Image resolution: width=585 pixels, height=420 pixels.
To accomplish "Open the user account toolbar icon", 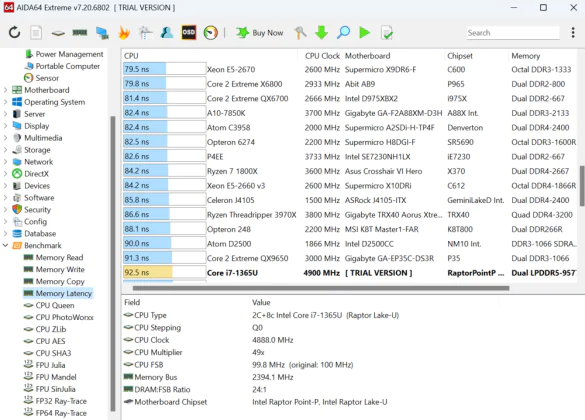I will click(x=167, y=33).
